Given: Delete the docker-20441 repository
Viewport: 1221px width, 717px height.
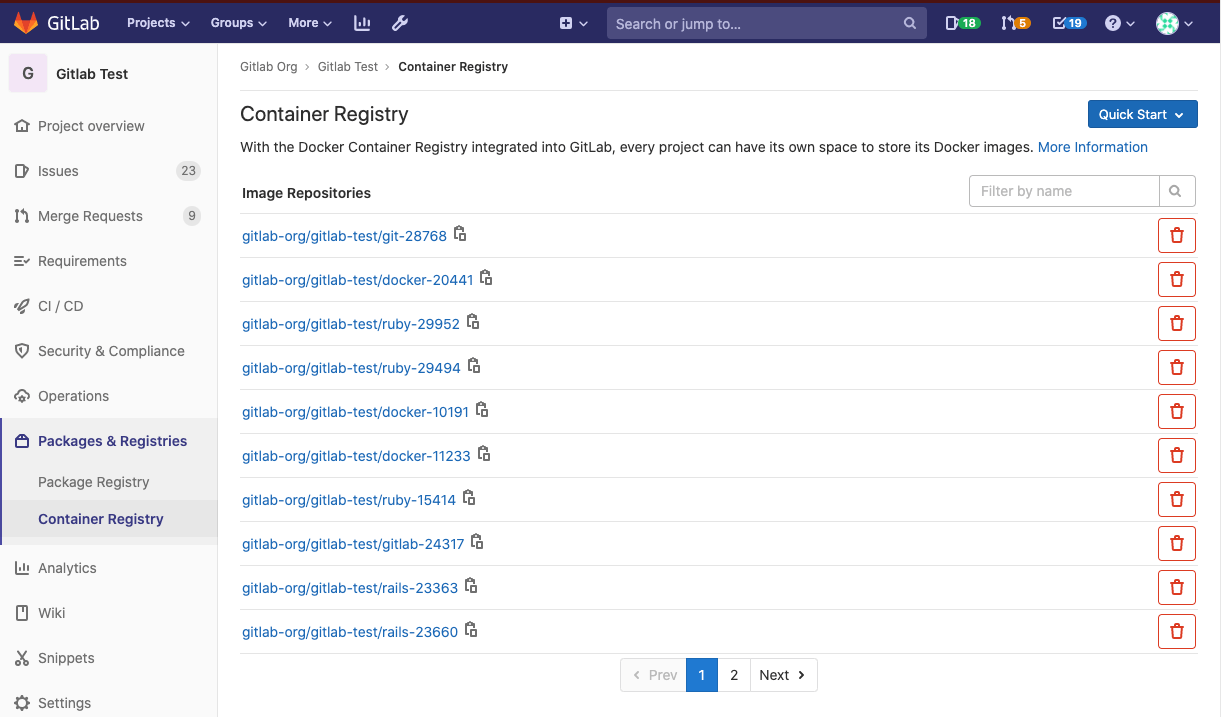Looking at the screenshot, I should click(1176, 279).
